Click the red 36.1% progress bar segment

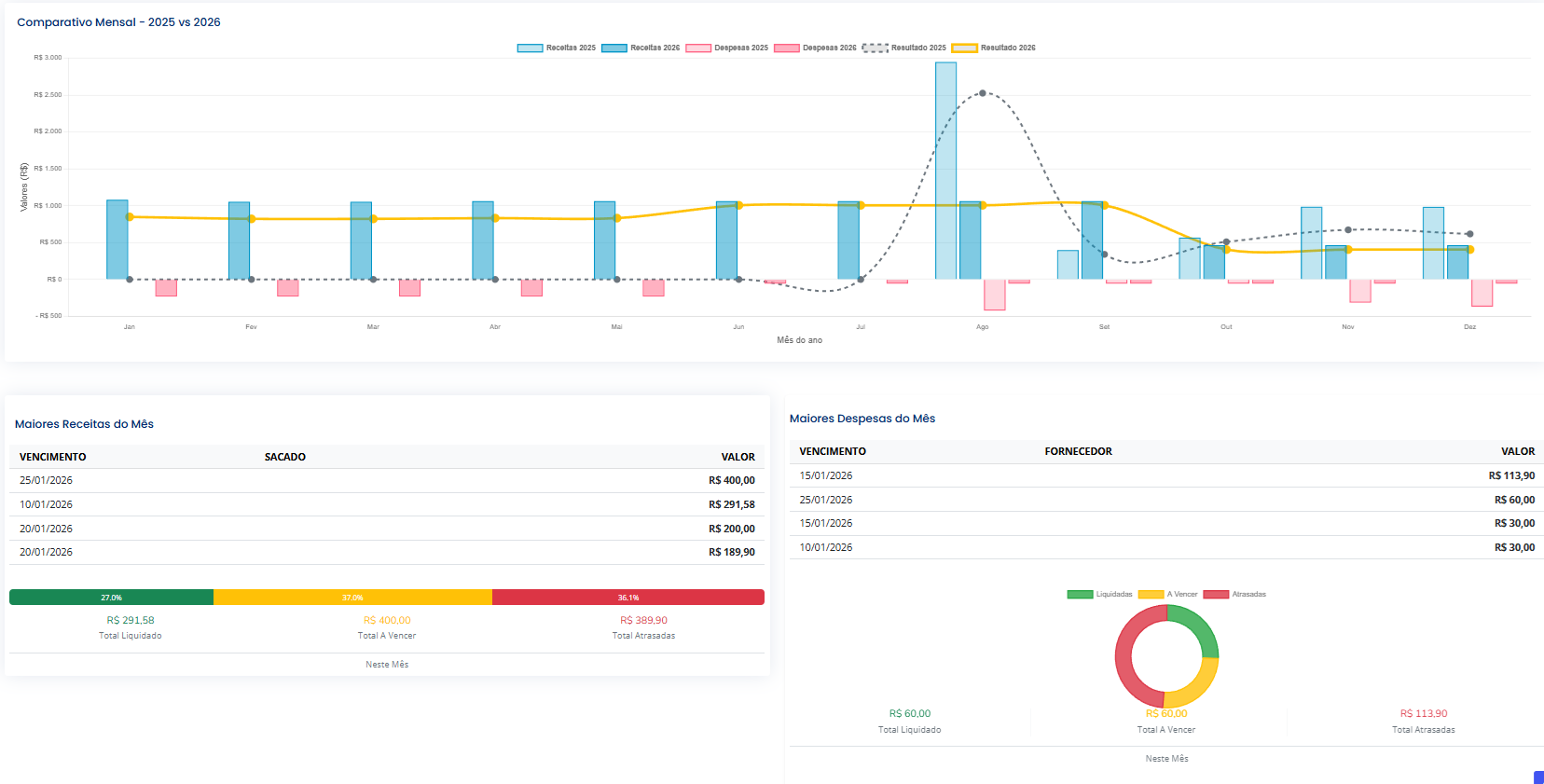[x=627, y=598]
